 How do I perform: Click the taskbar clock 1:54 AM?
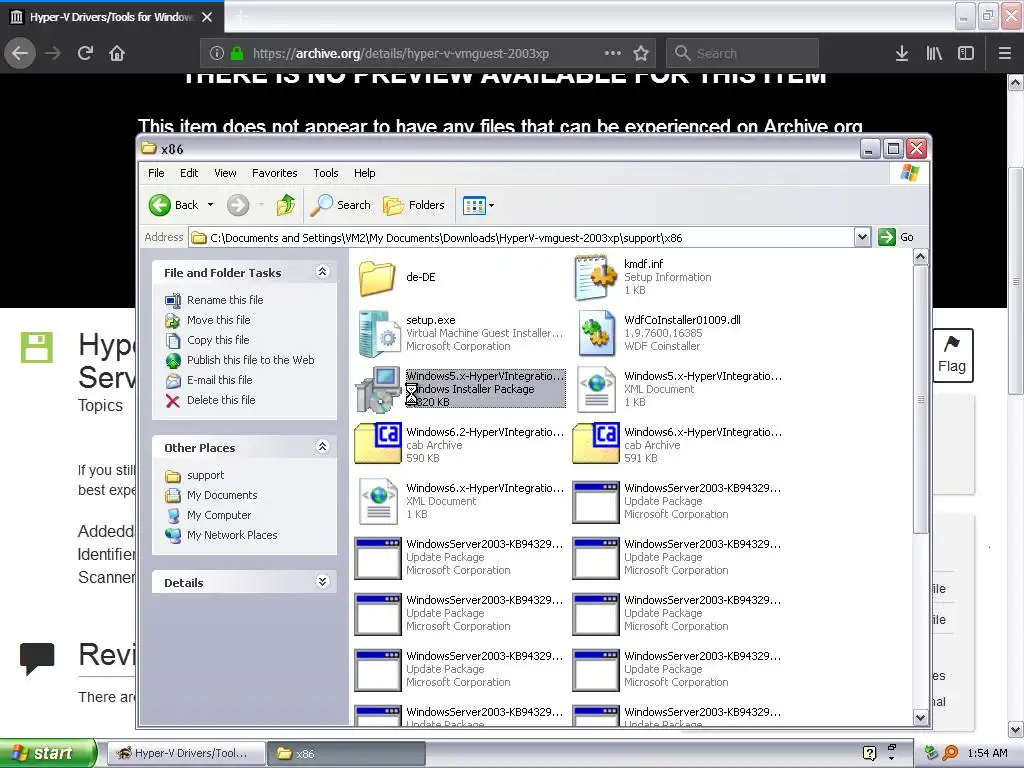click(987, 753)
